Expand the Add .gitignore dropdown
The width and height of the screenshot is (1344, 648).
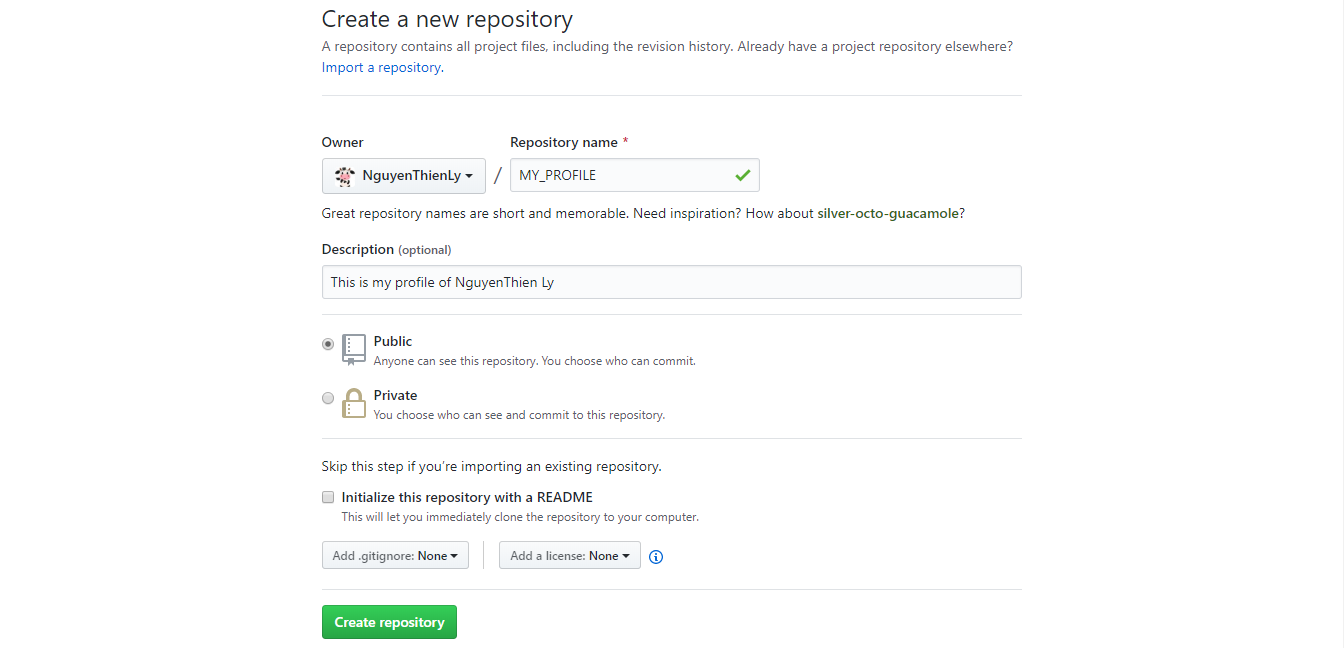(x=395, y=556)
